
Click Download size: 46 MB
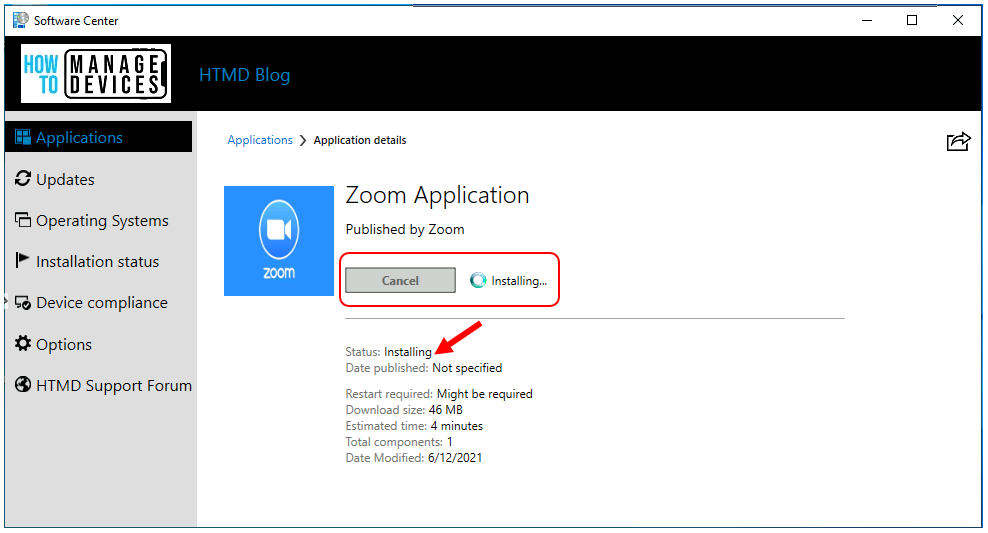[x=404, y=410]
